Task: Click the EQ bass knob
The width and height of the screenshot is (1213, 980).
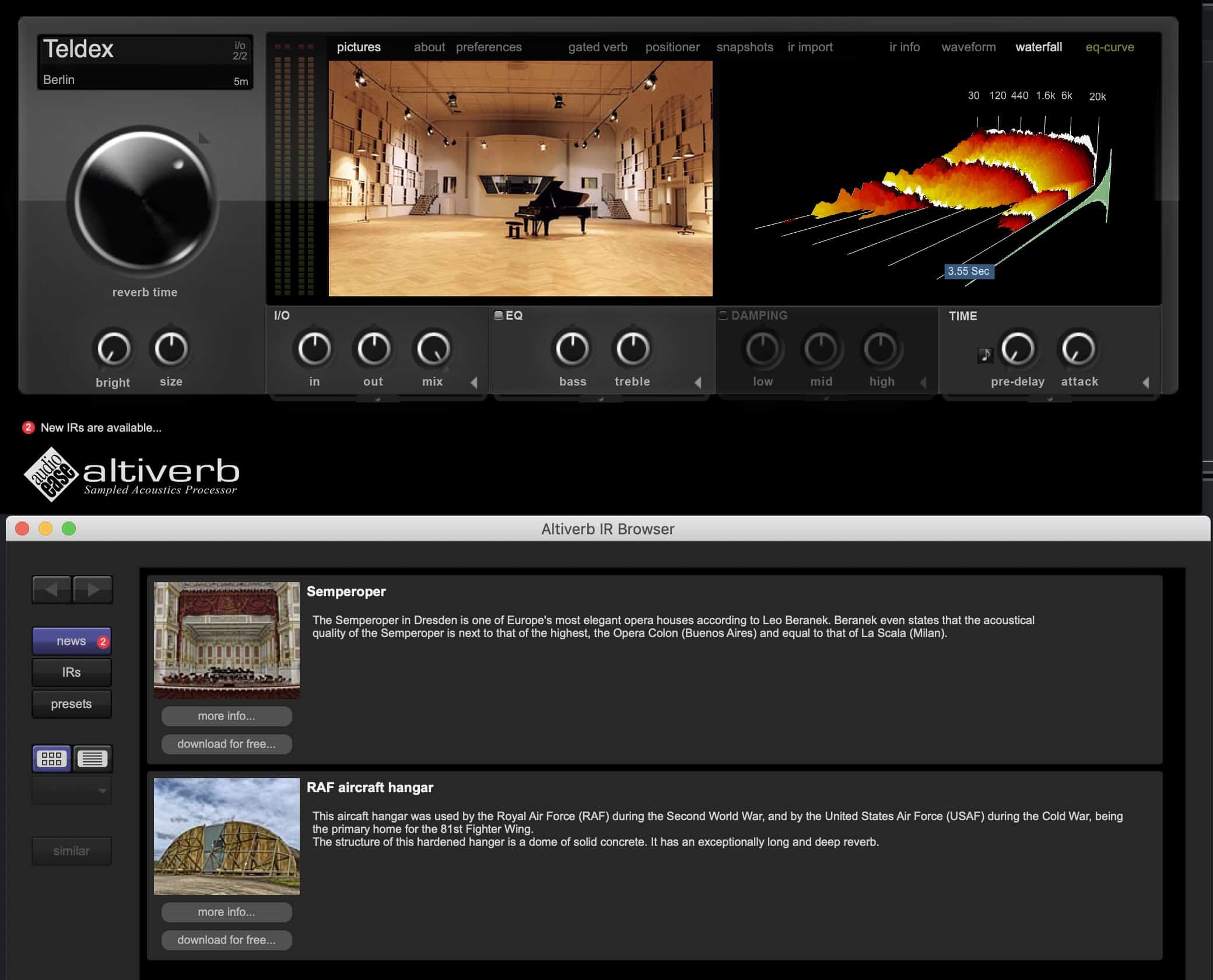Action: (x=572, y=348)
